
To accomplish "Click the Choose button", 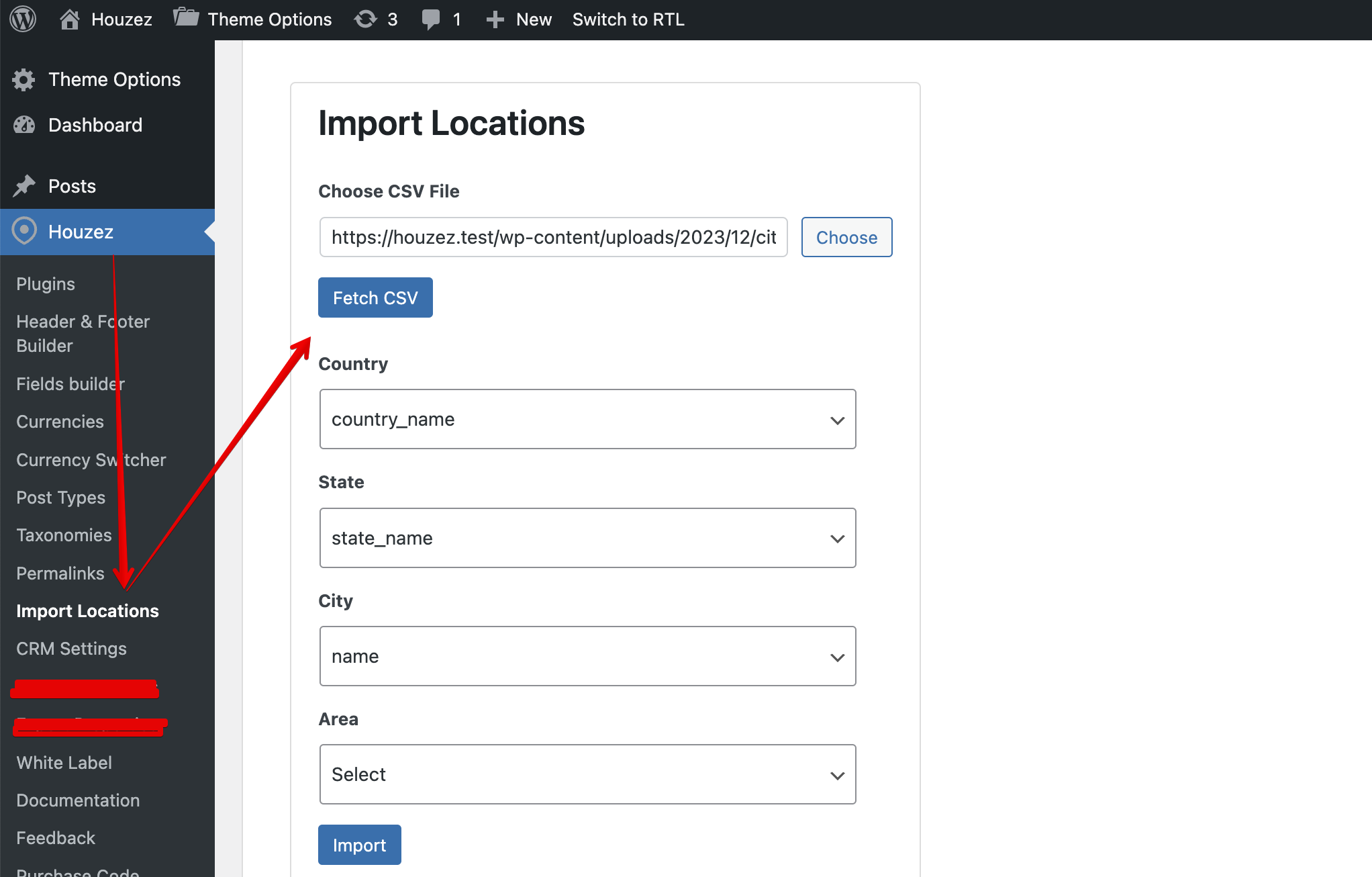I will click(x=846, y=237).
